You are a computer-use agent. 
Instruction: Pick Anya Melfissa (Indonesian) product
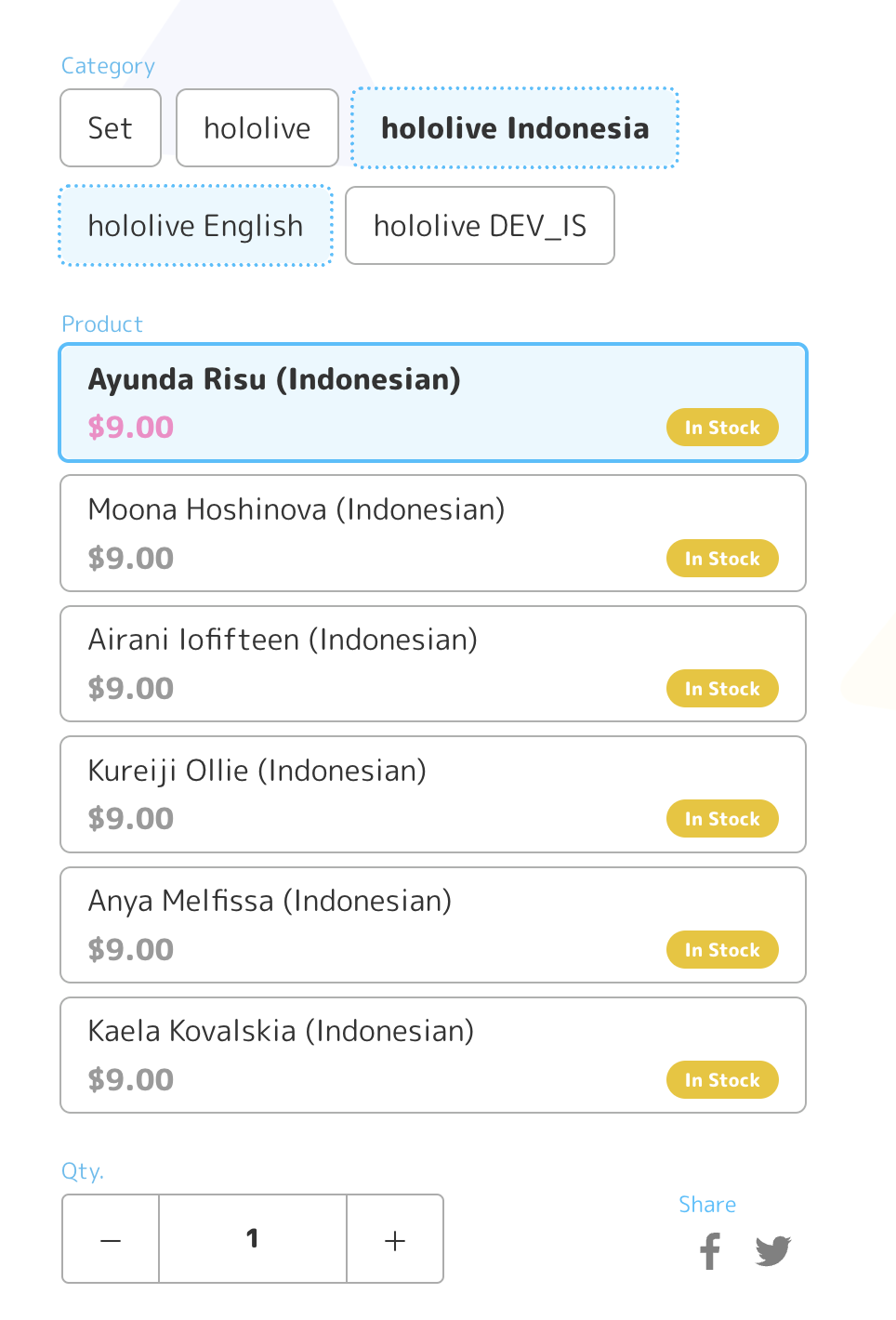point(433,925)
